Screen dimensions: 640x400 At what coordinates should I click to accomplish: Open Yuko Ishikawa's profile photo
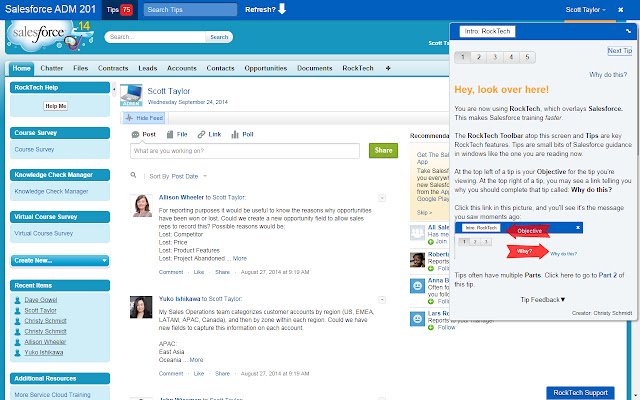(141, 307)
